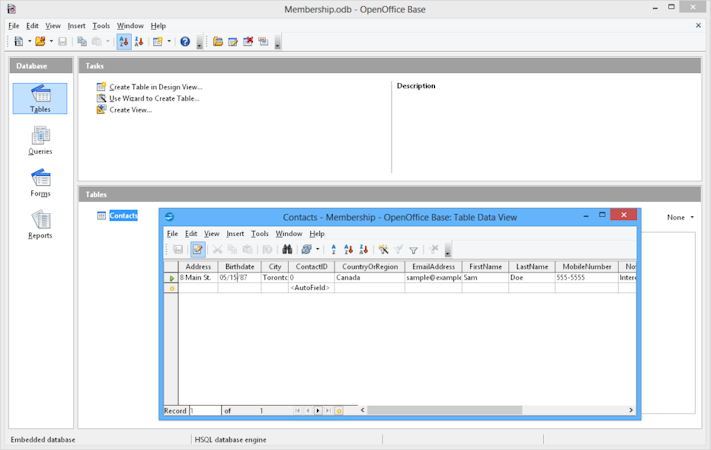Click the Cut scissors icon in Table Data View
Viewport: 711px width, 450px height.
218,249
